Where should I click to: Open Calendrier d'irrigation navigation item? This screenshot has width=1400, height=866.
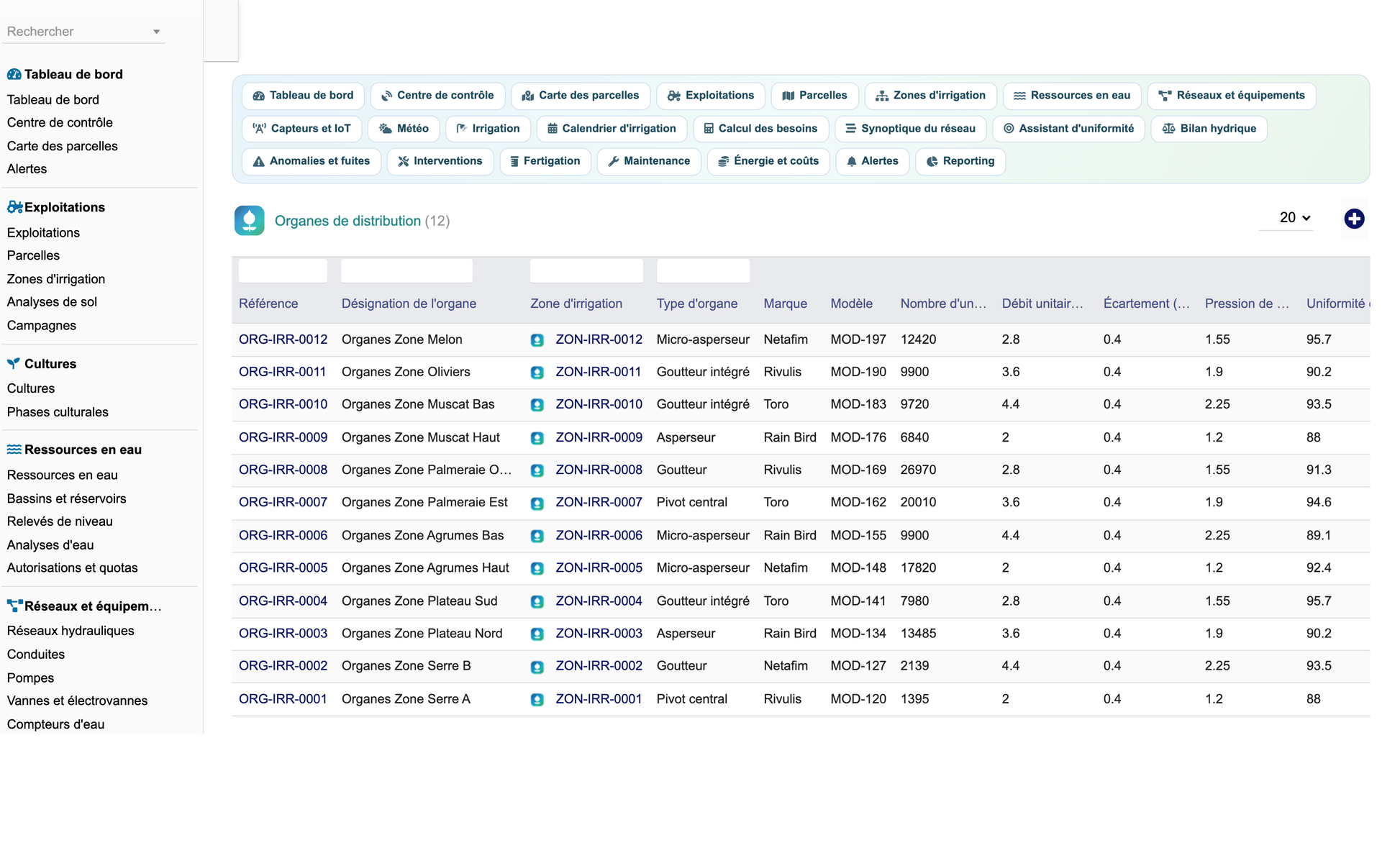[612, 129]
